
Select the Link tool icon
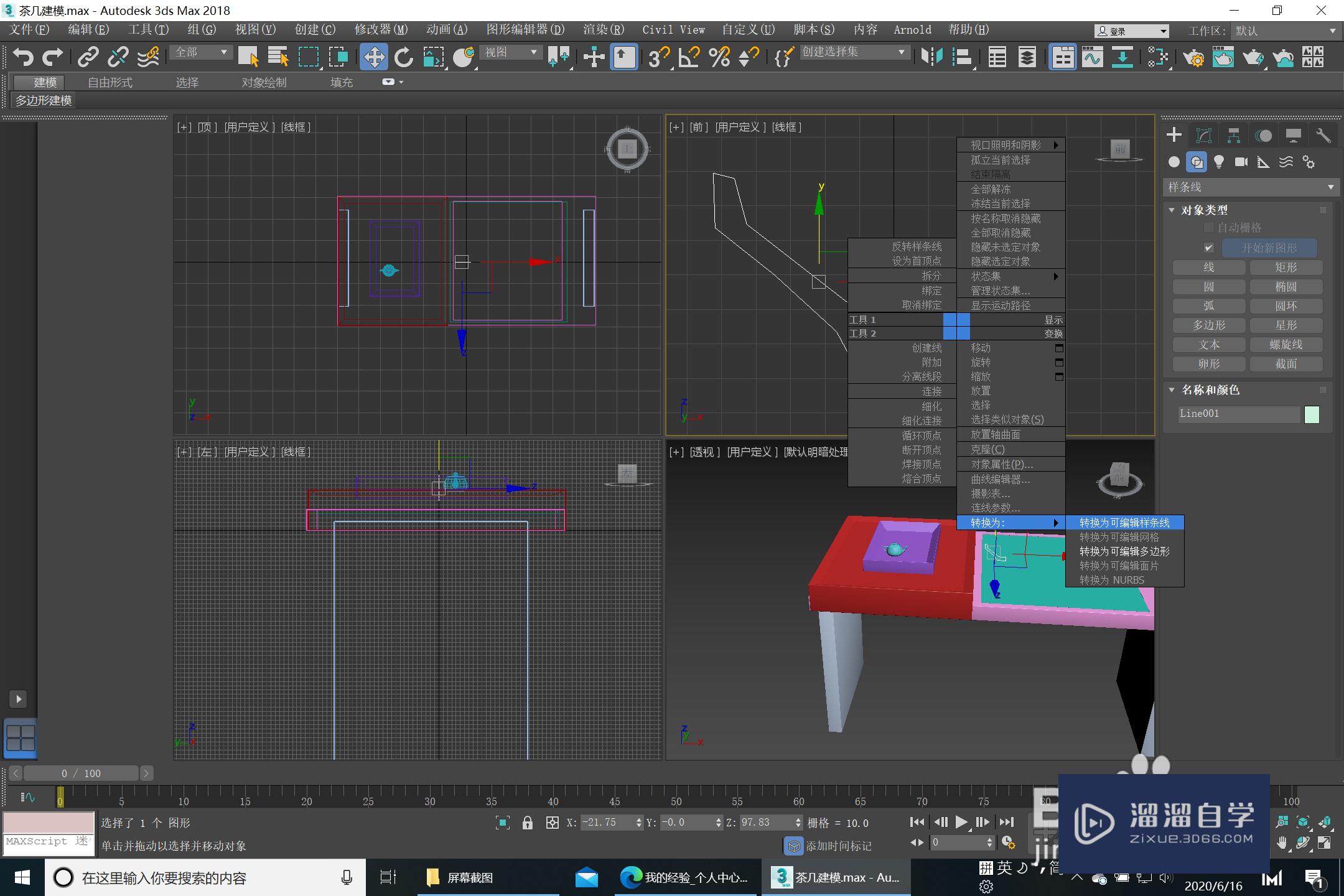[88, 57]
